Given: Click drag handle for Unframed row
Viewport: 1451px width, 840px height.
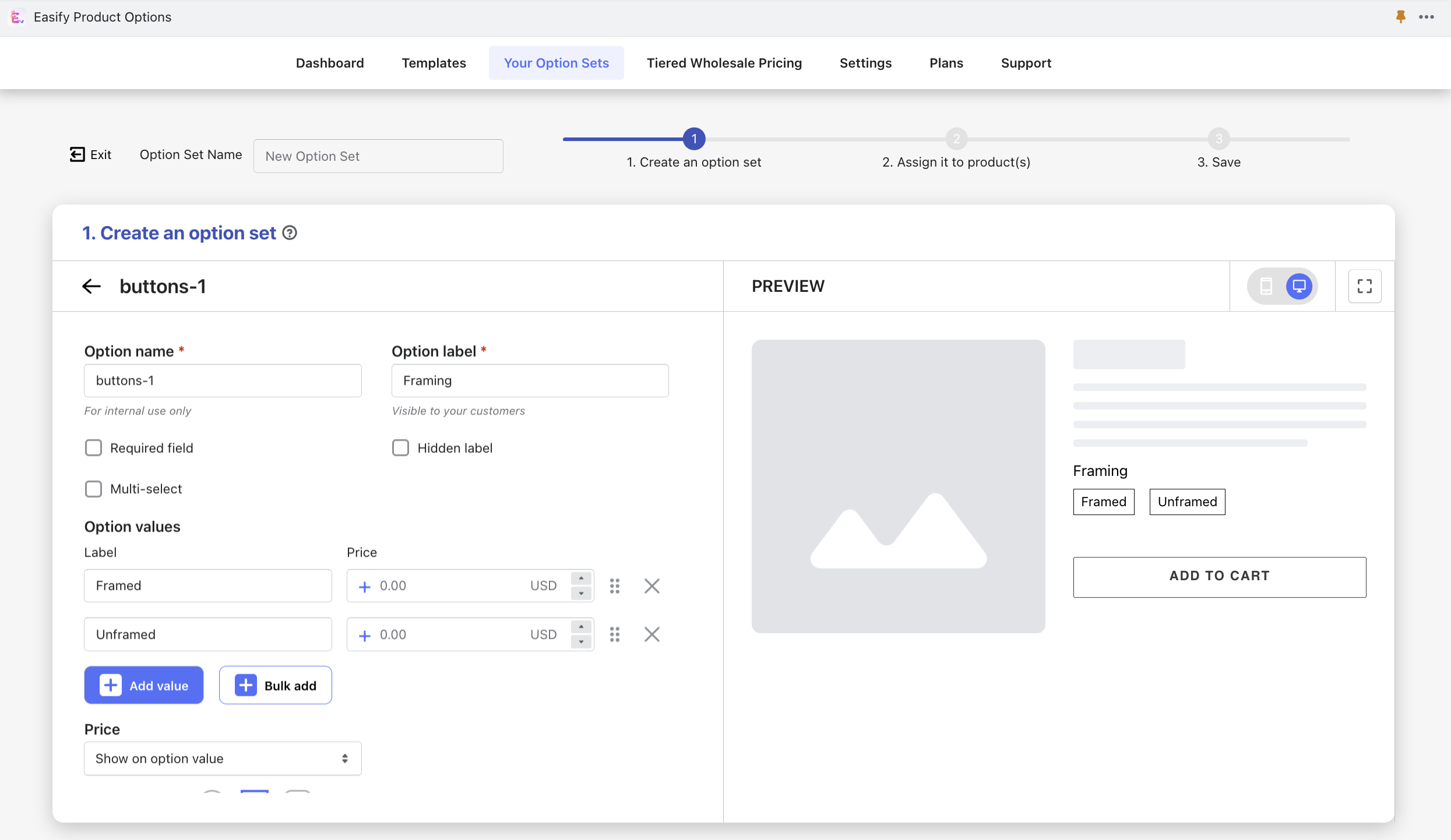Looking at the screenshot, I should (615, 634).
